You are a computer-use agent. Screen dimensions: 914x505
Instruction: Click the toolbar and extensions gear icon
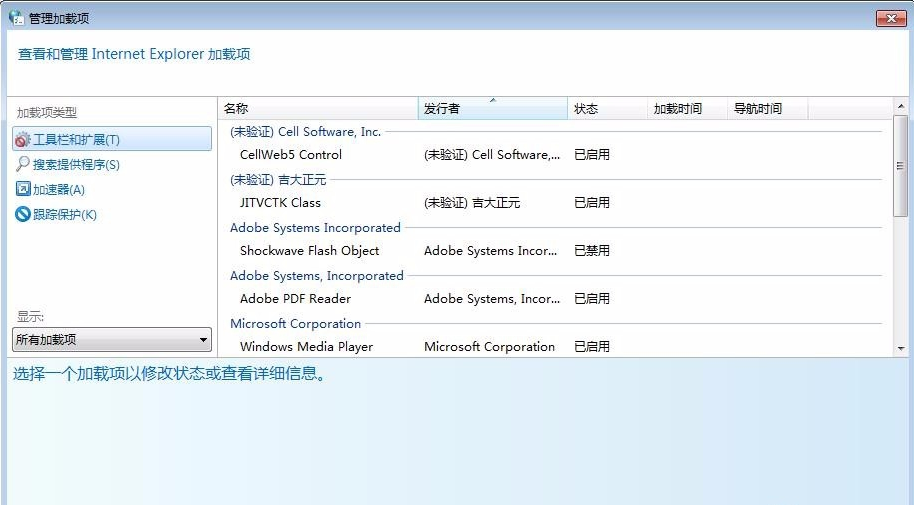(22, 140)
